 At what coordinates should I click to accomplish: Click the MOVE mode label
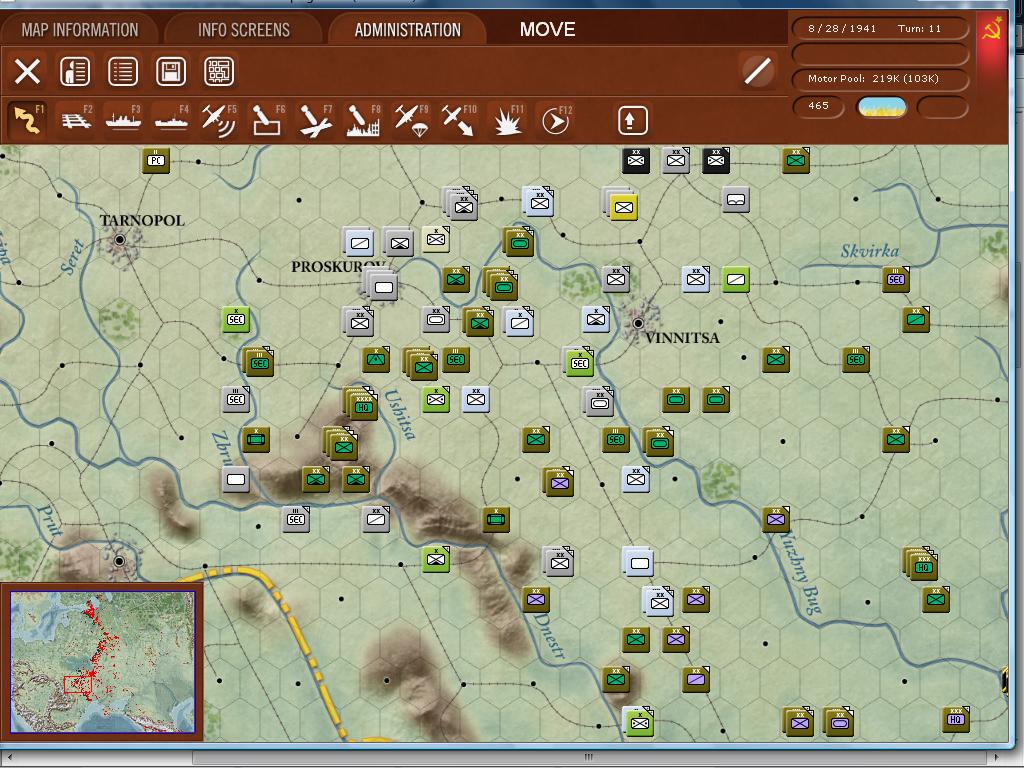click(x=547, y=29)
